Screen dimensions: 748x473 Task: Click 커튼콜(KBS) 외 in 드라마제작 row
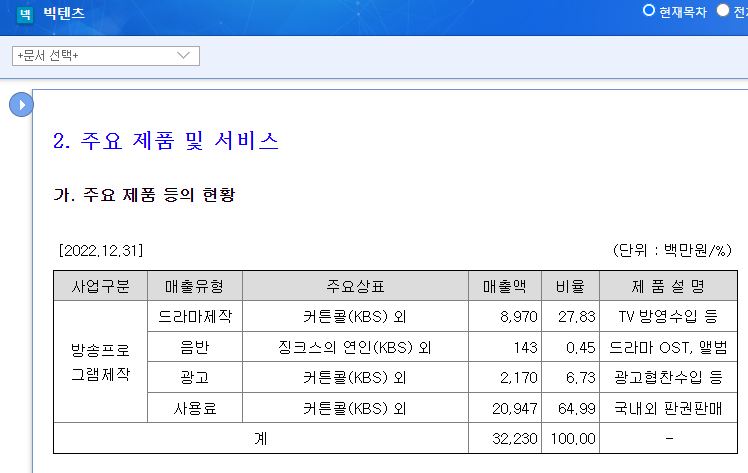(x=355, y=316)
